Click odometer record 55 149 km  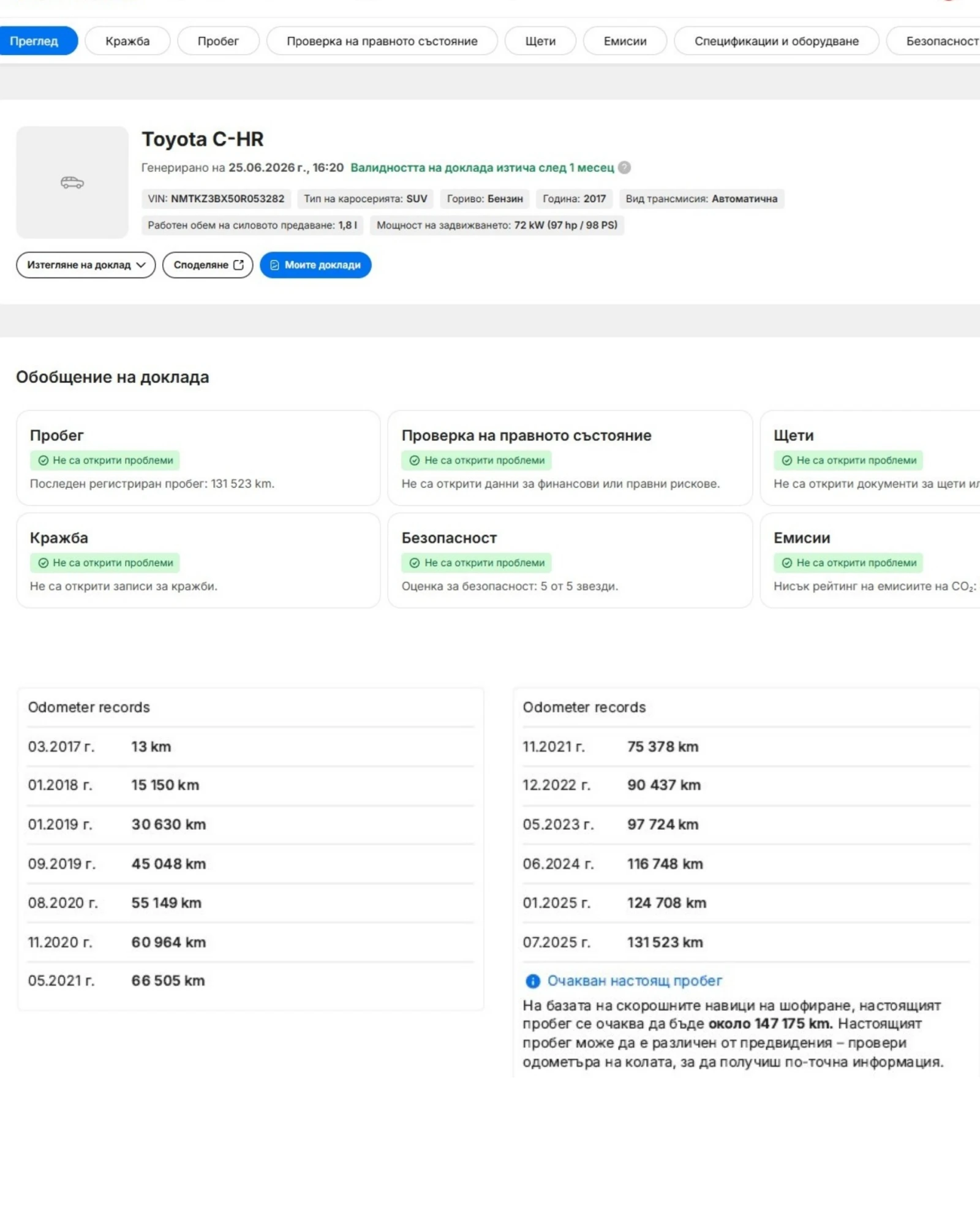click(x=251, y=903)
